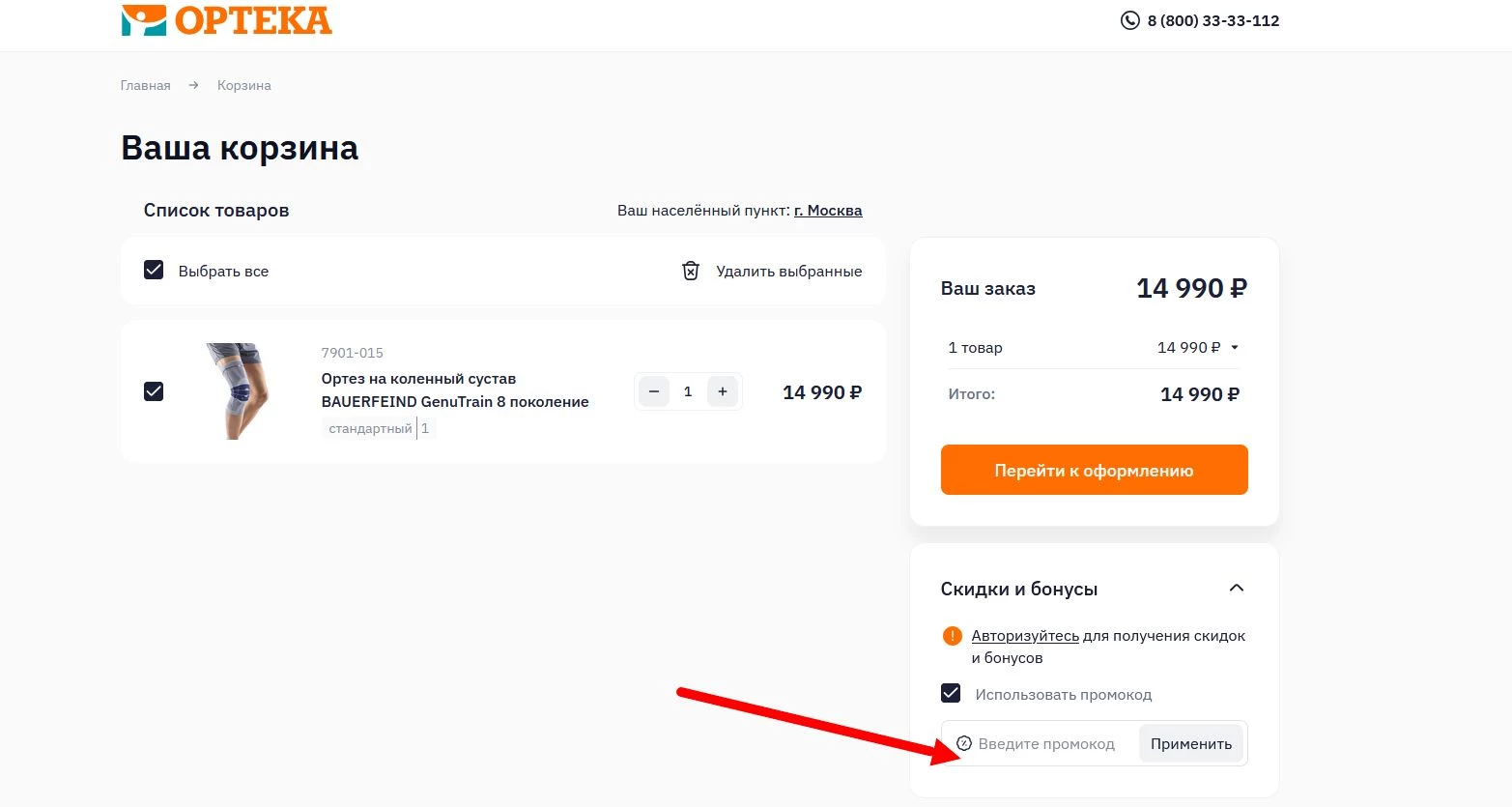This screenshot has width=1512, height=807.
Task: Click 'Перейти к оформлению' button
Action: [1094, 470]
